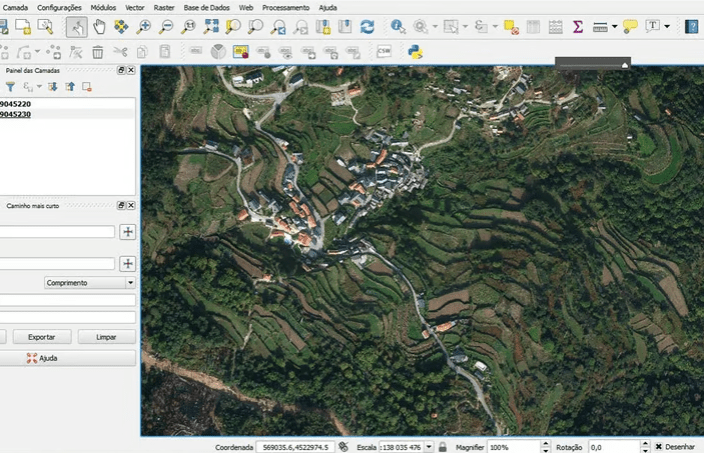
Task: Activate the Identify Features tool
Action: point(397,27)
